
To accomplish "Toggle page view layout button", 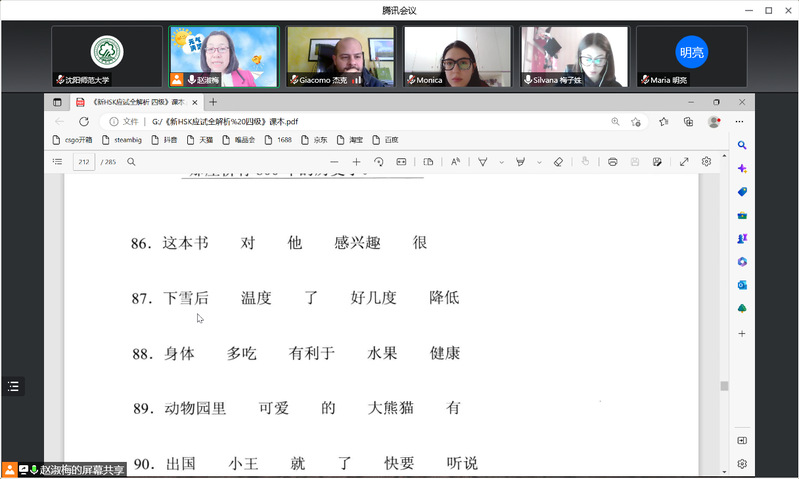I will pos(428,162).
